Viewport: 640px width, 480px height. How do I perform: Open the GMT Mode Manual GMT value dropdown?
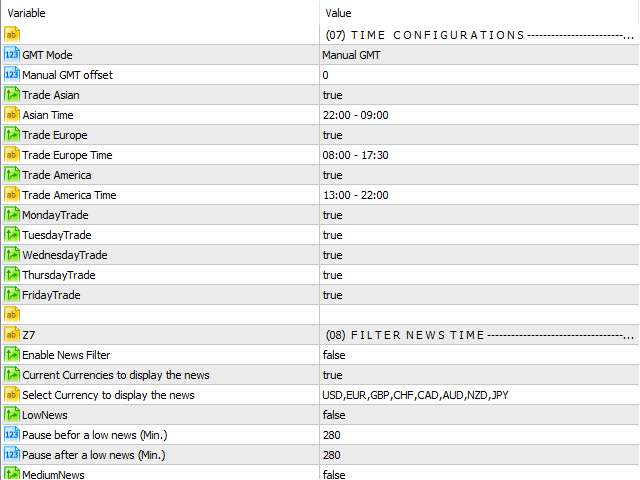click(x=479, y=55)
